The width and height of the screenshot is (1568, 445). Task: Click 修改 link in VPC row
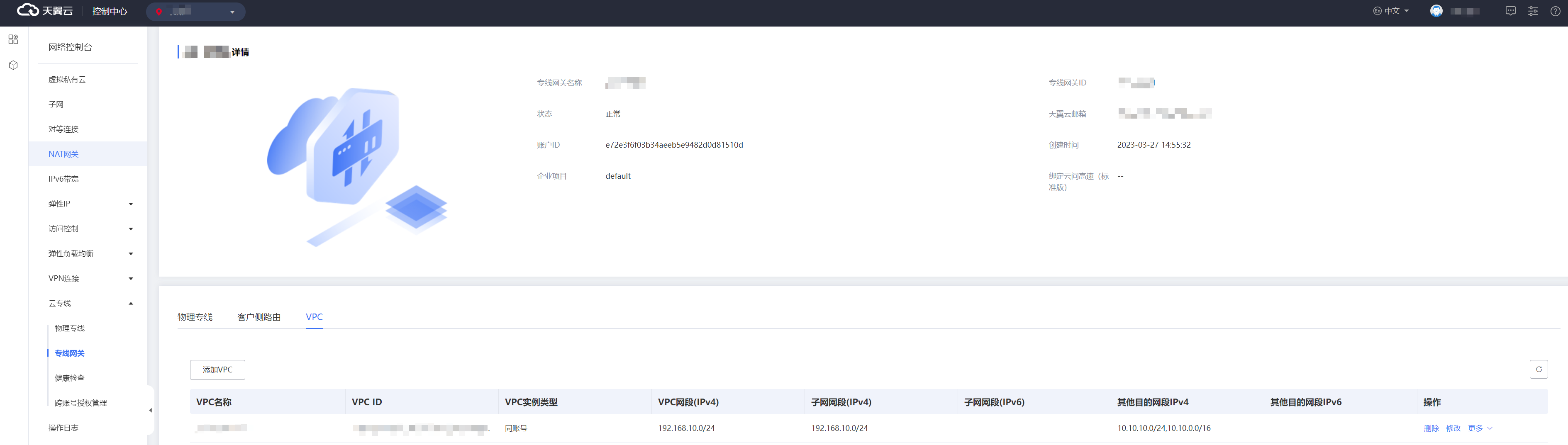(x=1453, y=428)
